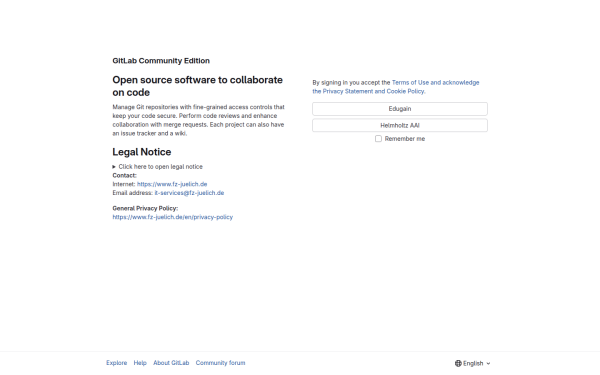Open the General Privacy Policy URL link
Image resolution: width=600 pixels, height=375 pixels.
coord(173,217)
